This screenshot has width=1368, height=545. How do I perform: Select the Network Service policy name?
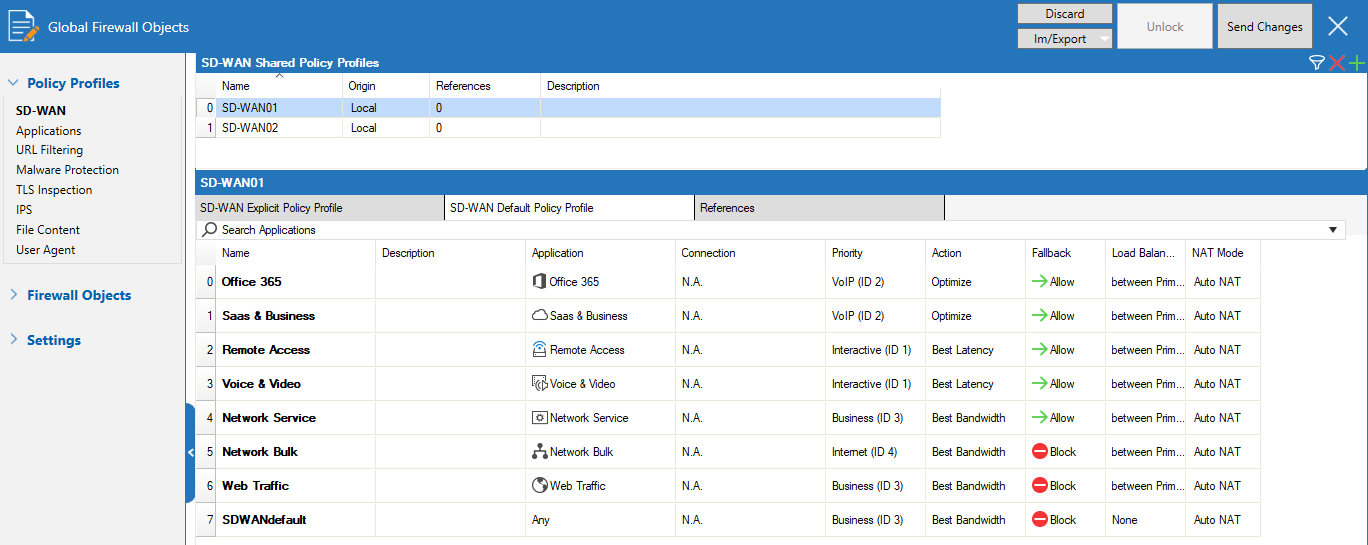(x=269, y=418)
